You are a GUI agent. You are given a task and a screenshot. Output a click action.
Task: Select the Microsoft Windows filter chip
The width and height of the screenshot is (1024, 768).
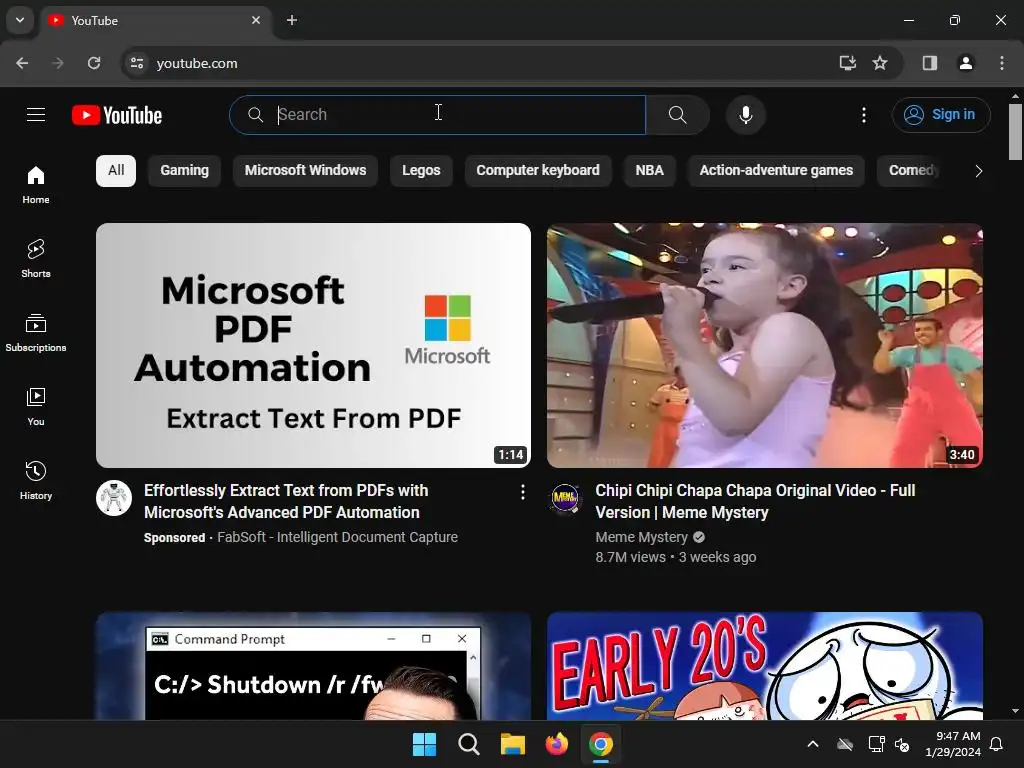click(x=305, y=170)
